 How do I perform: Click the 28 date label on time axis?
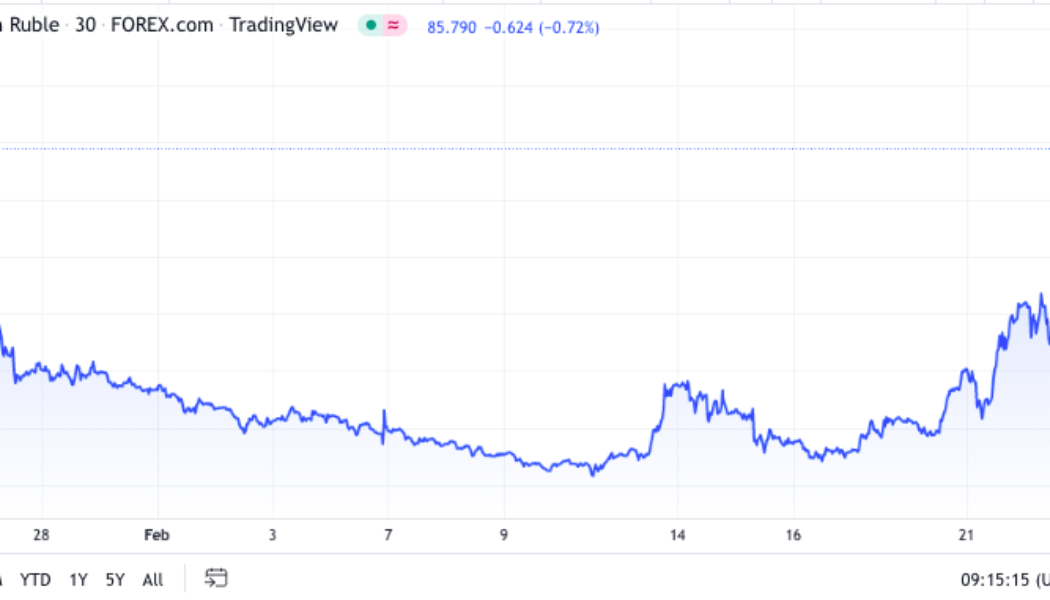pos(41,535)
